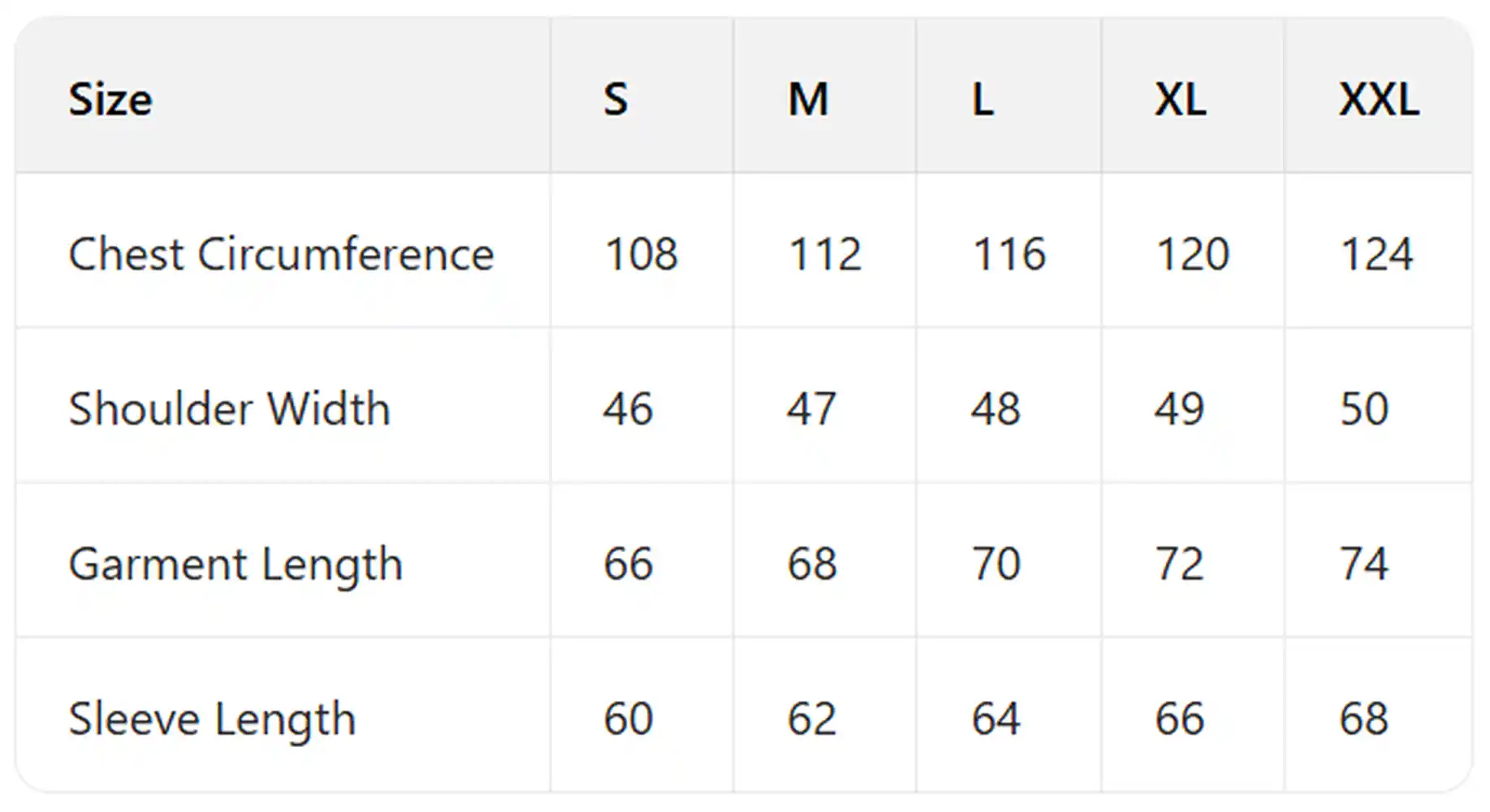Click garment length value 74
The image size is (1490, 812).
point(1364,564)
